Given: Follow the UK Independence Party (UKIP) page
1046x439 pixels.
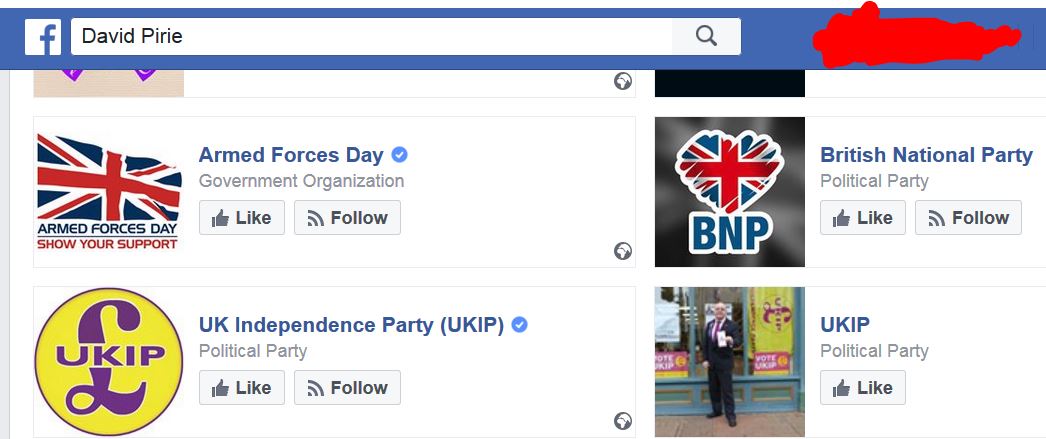Looking at the screenshot, I should 347,388.
